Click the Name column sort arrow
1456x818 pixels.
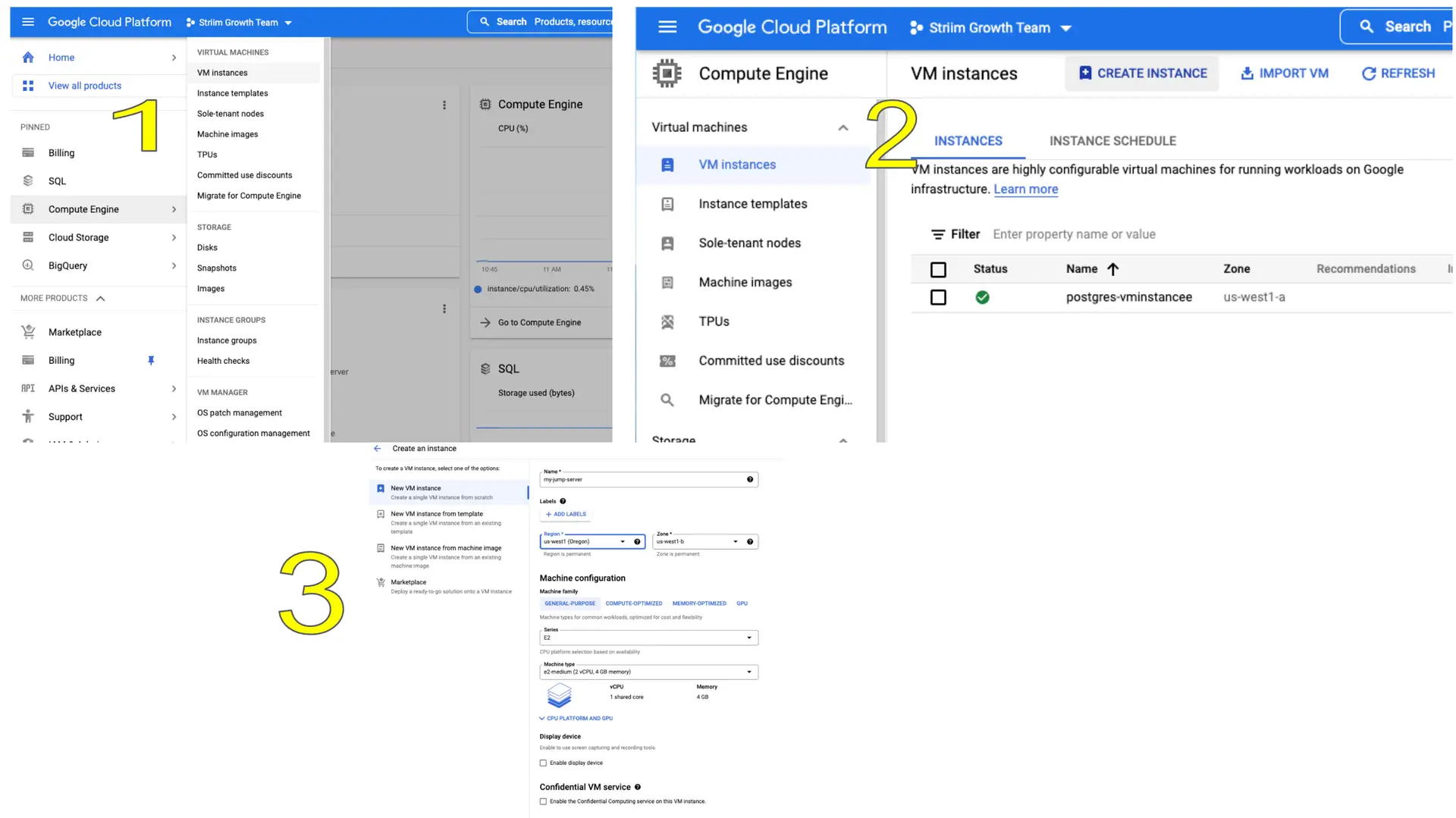coord(1112,269)
